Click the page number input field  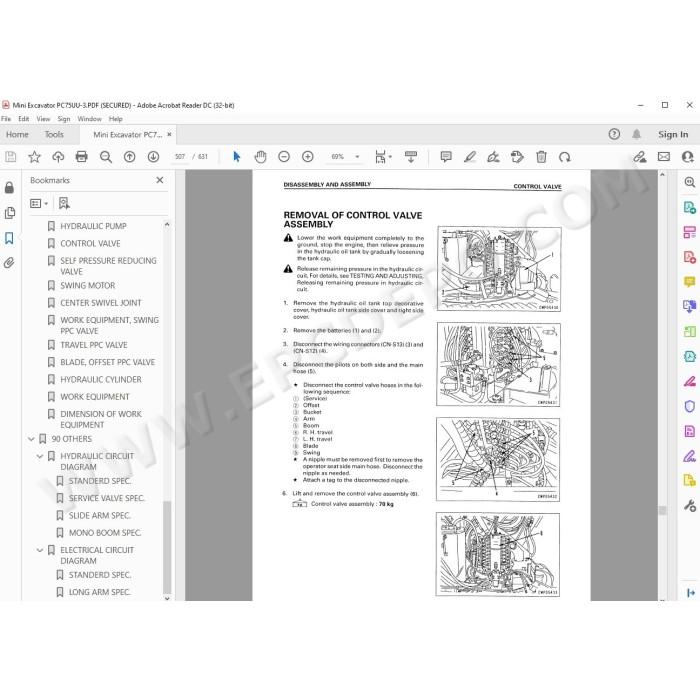(x=180, y=157)
